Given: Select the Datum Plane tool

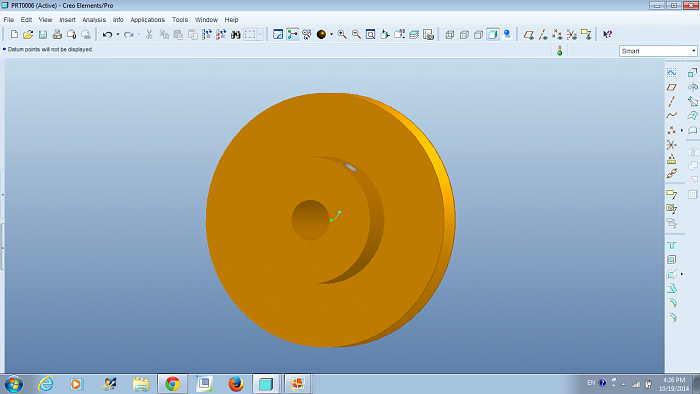Looking at the screenshot, I should coord(671,87).
